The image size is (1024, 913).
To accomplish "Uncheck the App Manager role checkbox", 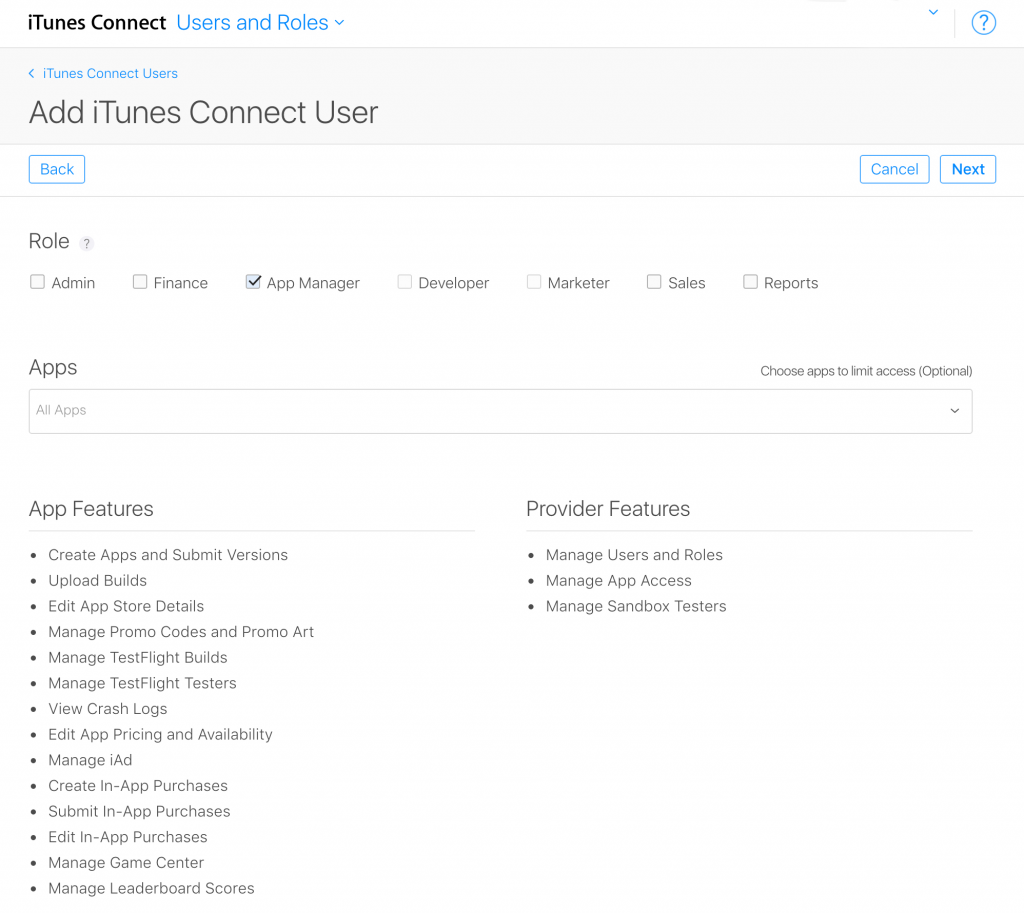I will point(253,281).
